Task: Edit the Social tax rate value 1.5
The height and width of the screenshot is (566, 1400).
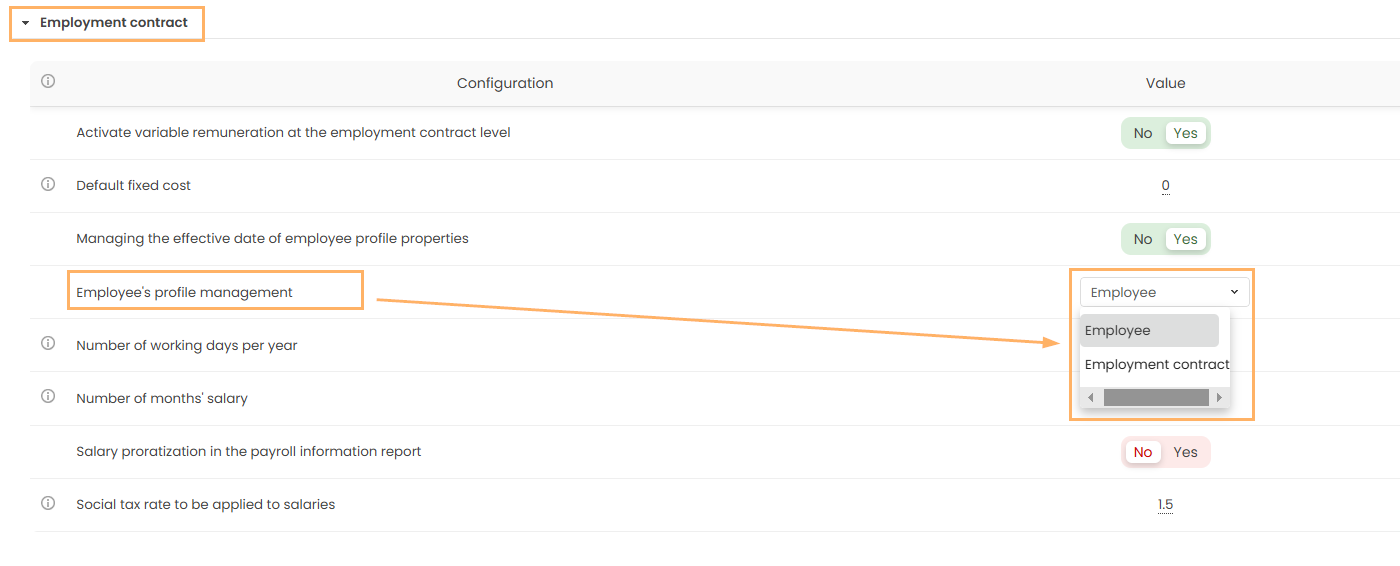Action: (x=1165, y=505)
